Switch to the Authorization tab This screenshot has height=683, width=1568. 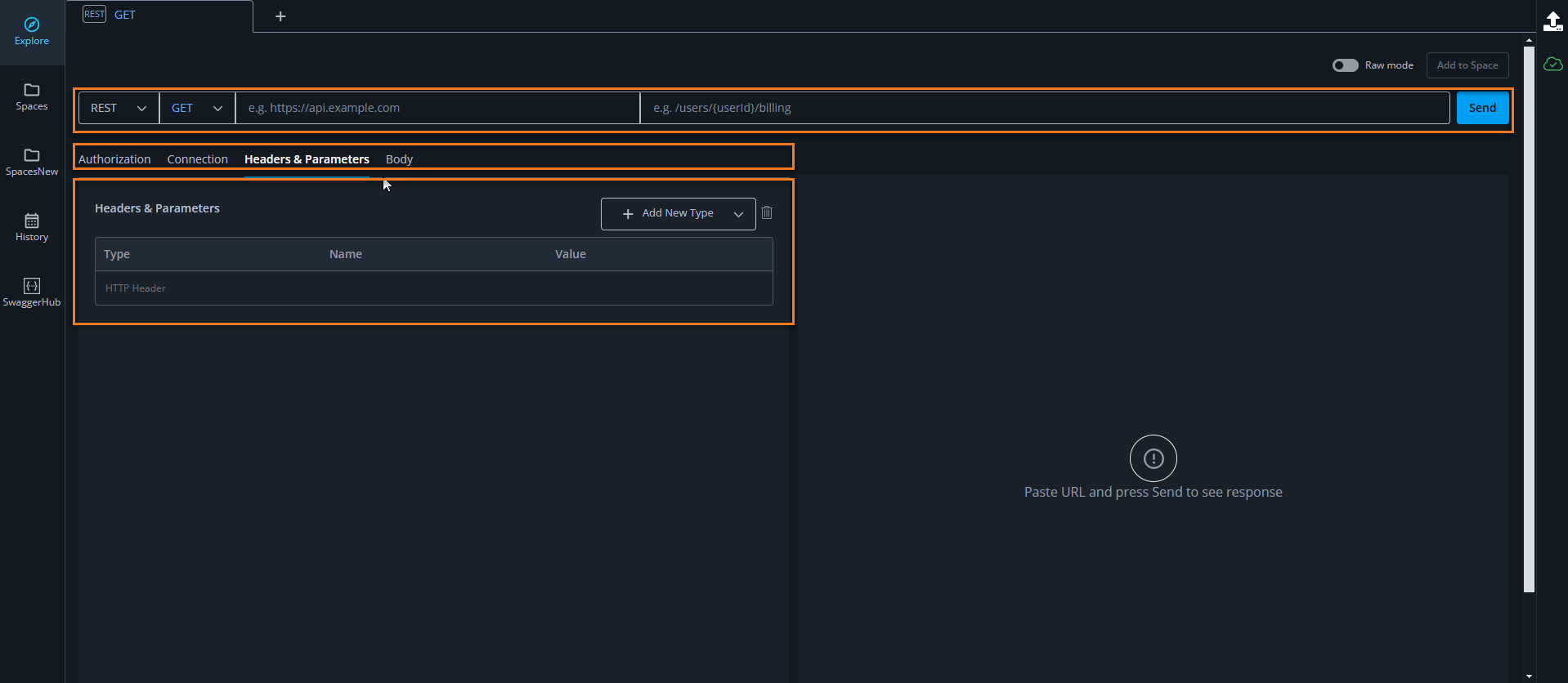(114, 159)
